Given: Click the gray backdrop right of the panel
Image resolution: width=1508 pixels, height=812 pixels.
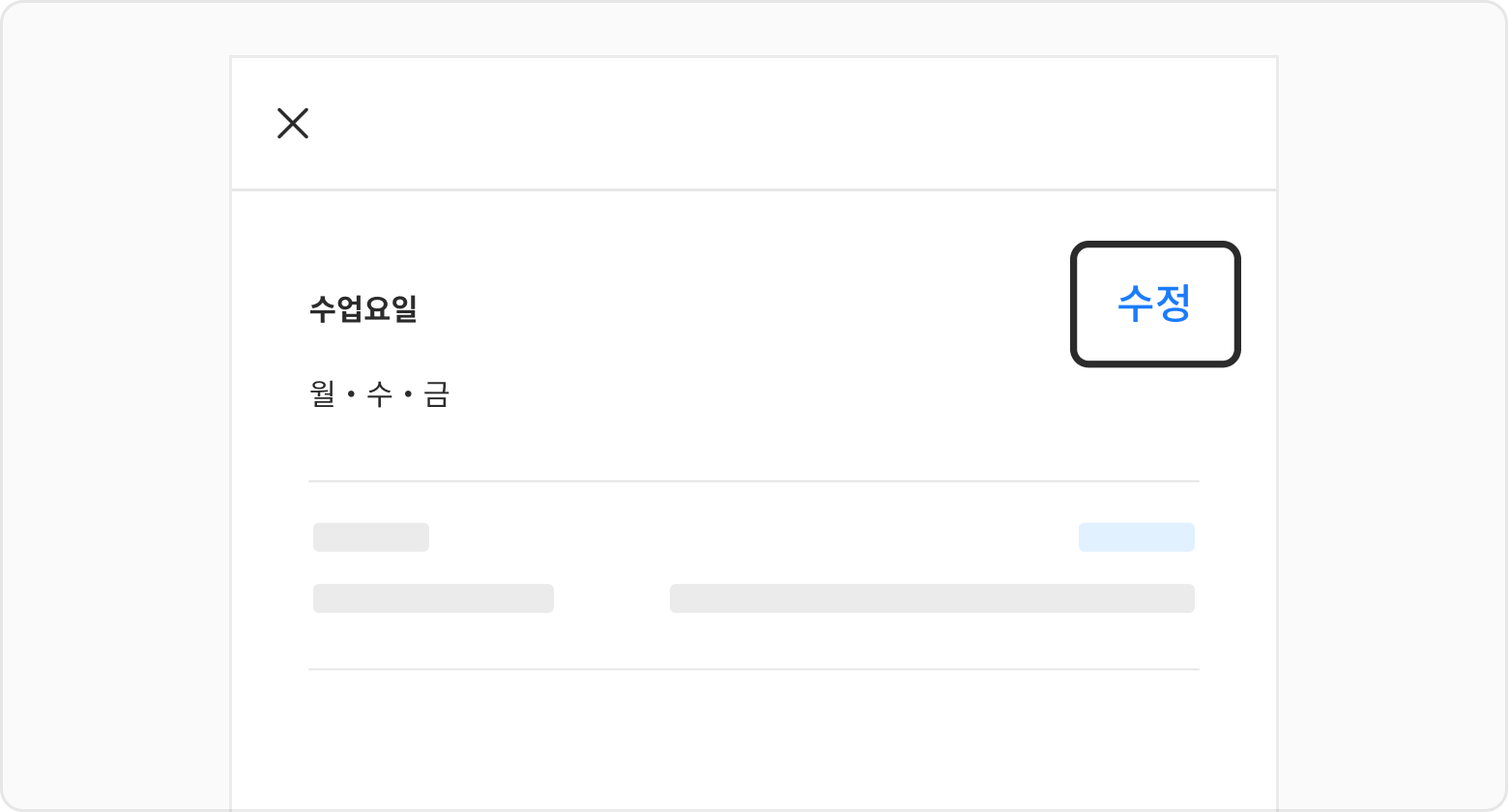Looking at the screenshot, I should click(x=1392, y=406).
